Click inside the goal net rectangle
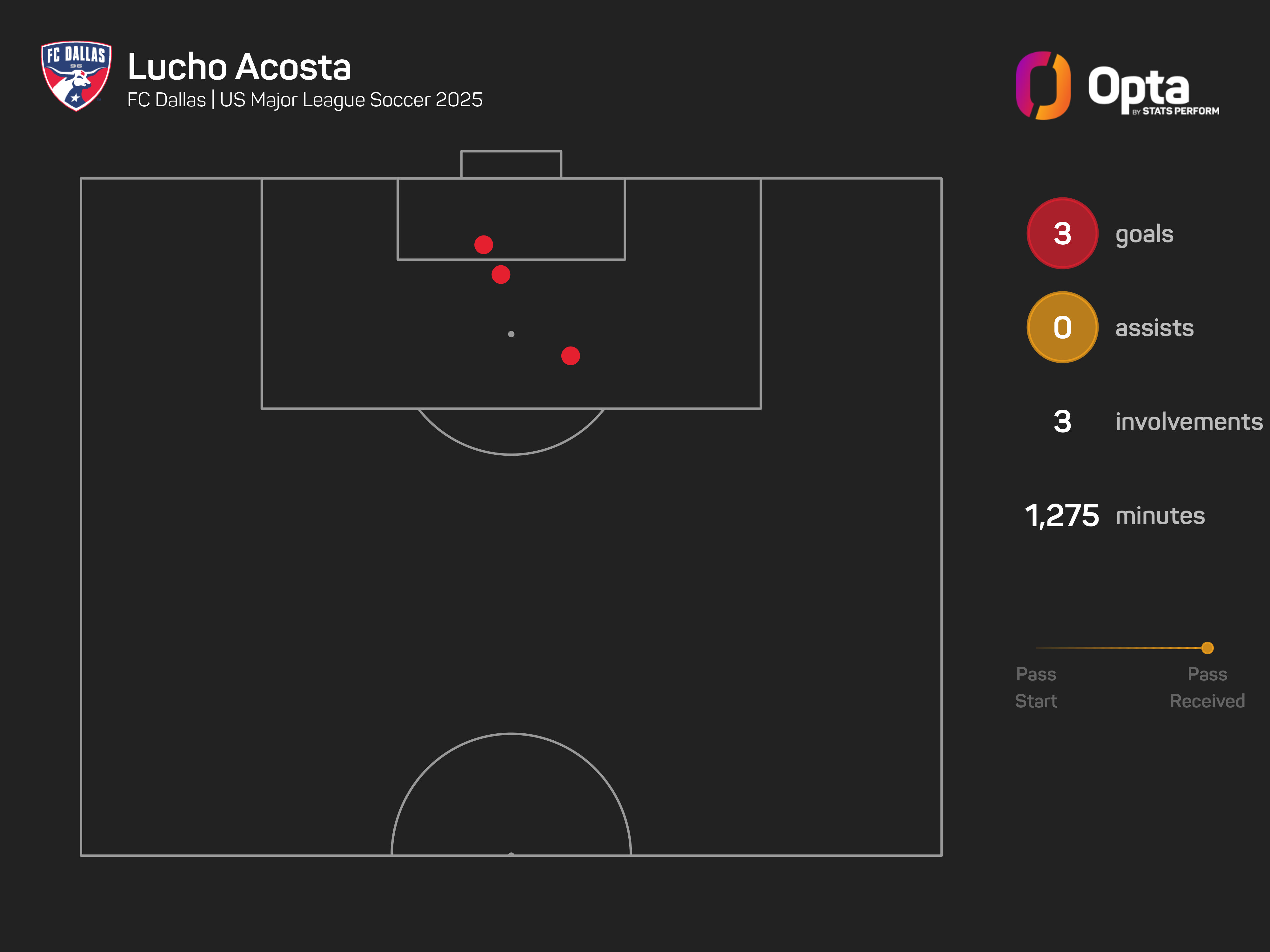This screenshot has width=1270, height=952. tap(511, 165)
